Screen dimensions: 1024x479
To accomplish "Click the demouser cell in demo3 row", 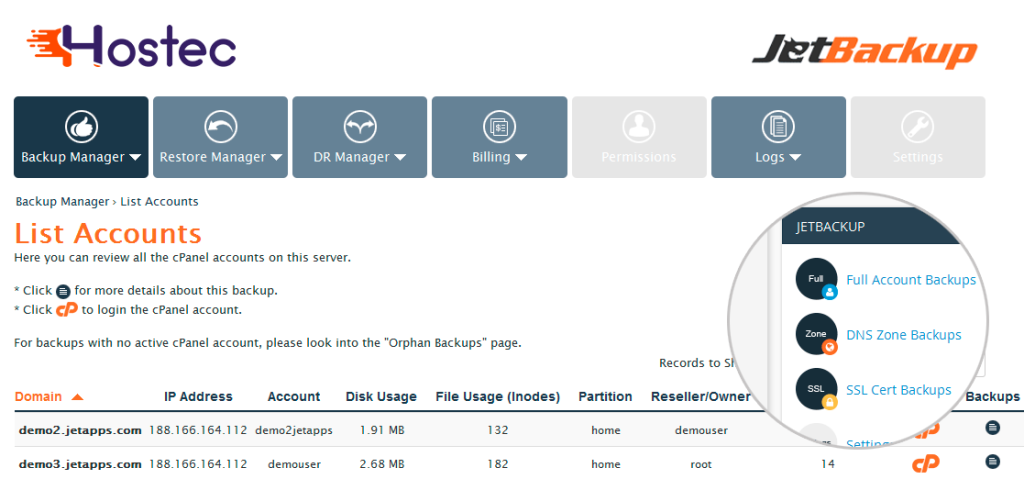I will [x=294, y=465].
